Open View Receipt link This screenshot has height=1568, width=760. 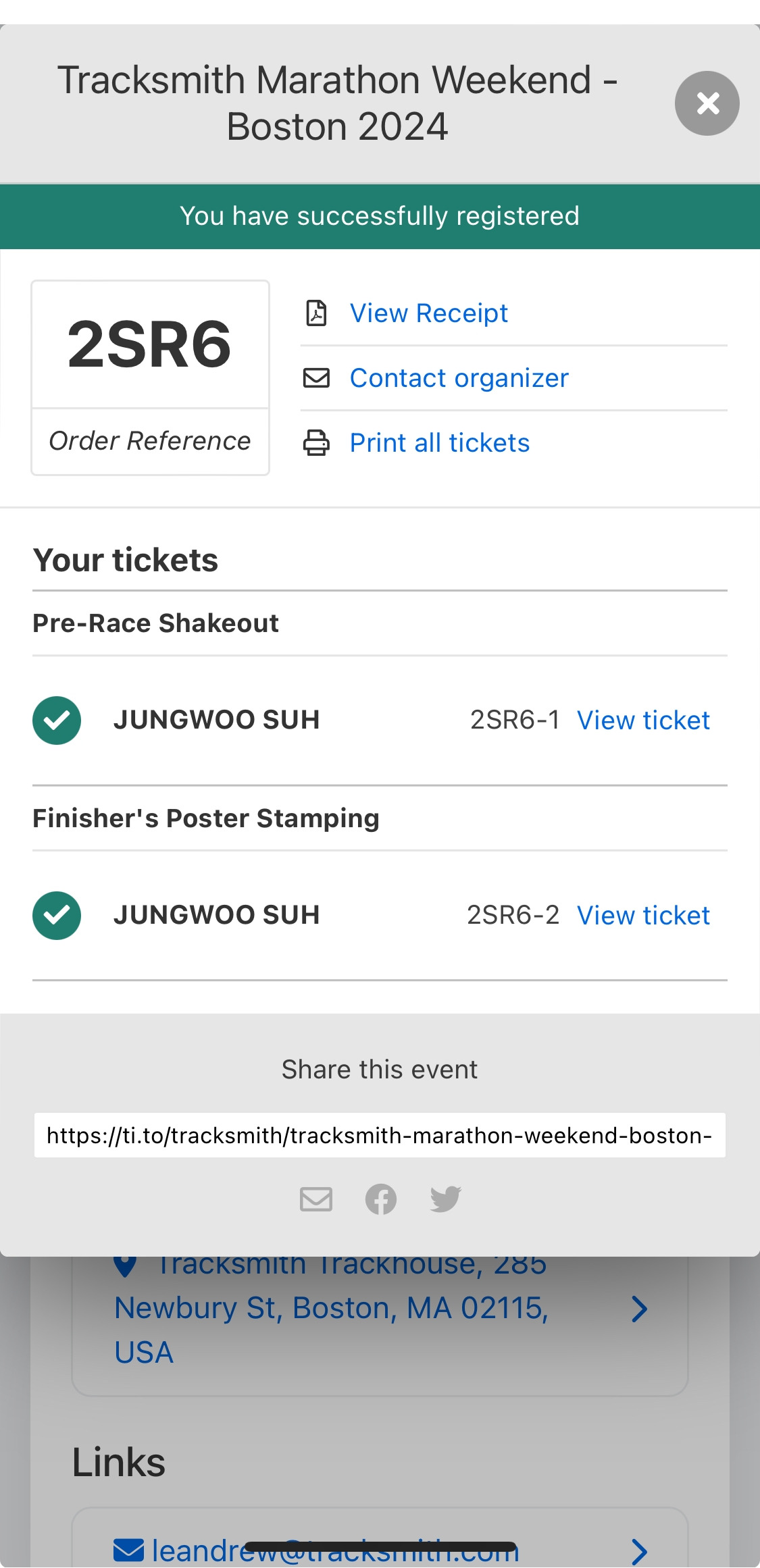tap(428, 313)
